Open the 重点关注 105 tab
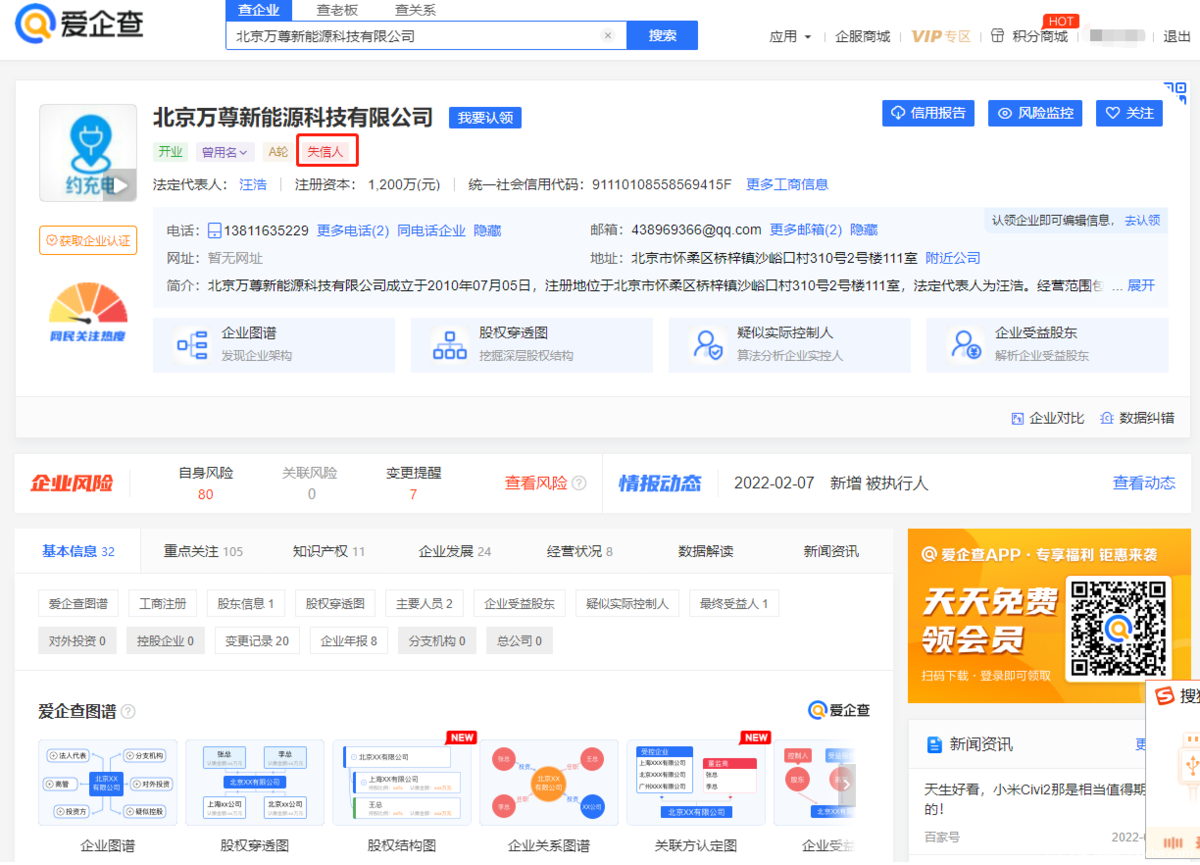The height and width of the screenshot is (865, 1200). coord(204,551)
